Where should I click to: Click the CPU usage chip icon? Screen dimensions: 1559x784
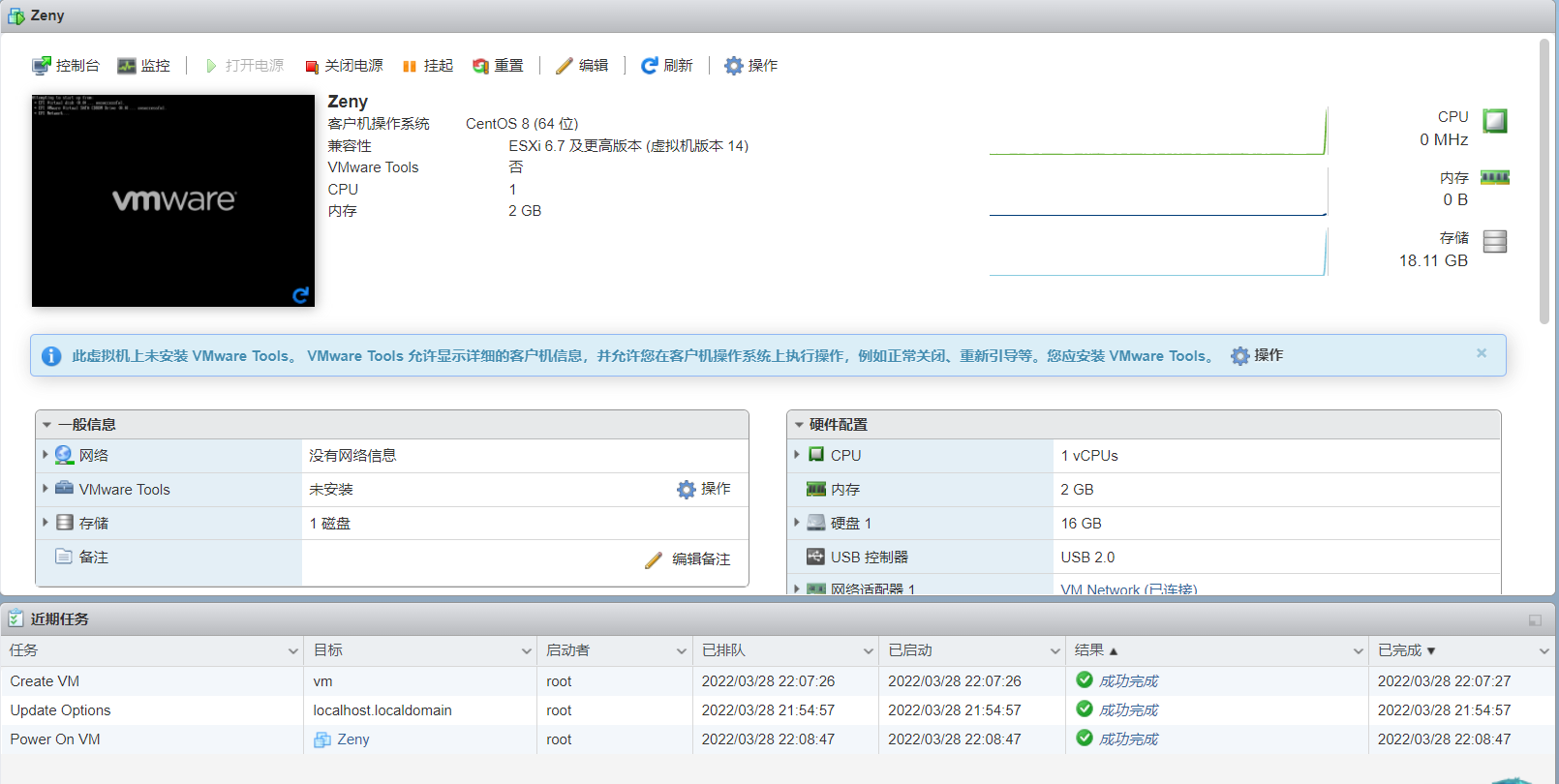[x=1495, y=121]
